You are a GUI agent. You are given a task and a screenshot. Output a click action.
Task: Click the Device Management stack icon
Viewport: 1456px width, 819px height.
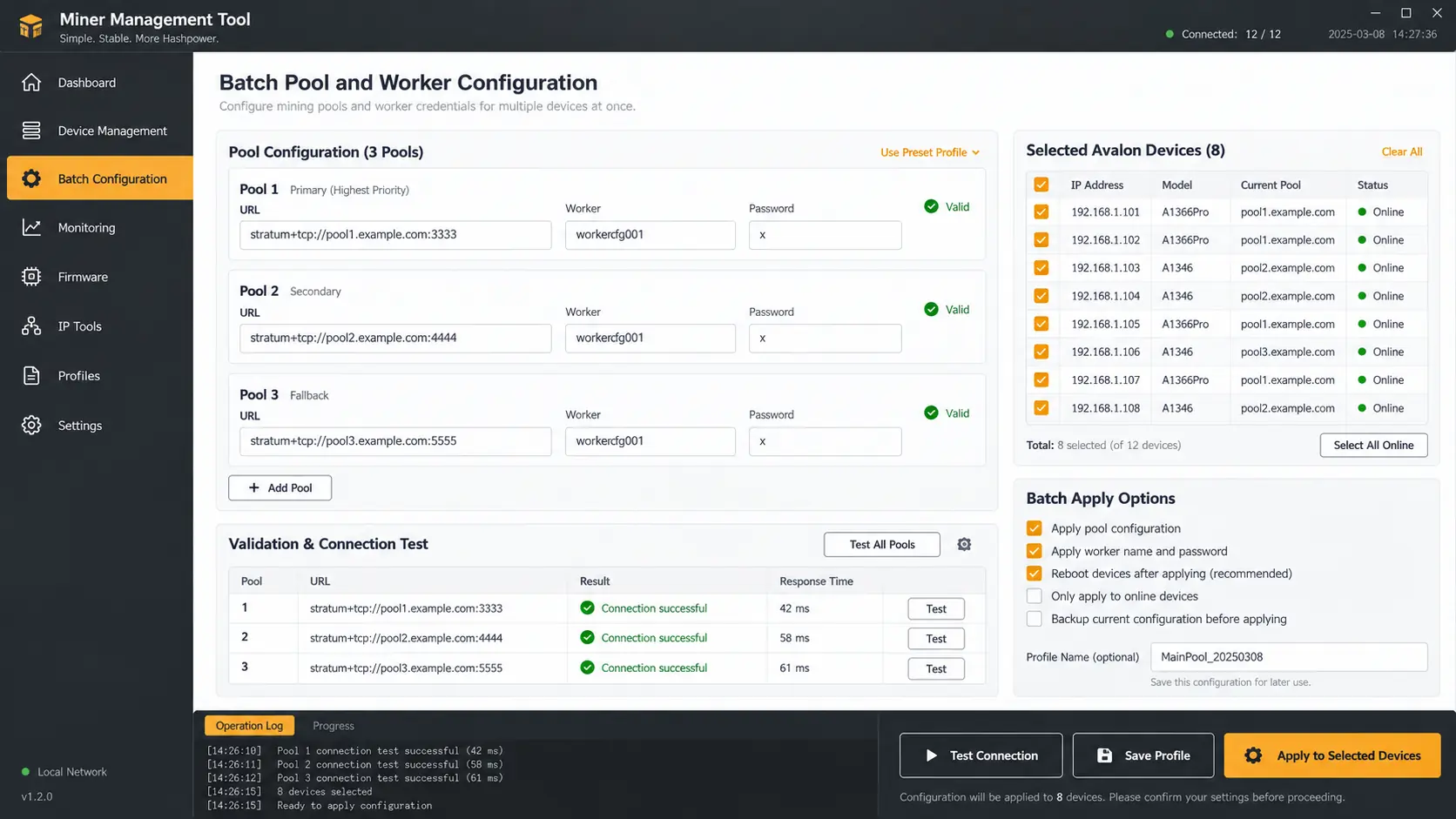tap(31, 131)
